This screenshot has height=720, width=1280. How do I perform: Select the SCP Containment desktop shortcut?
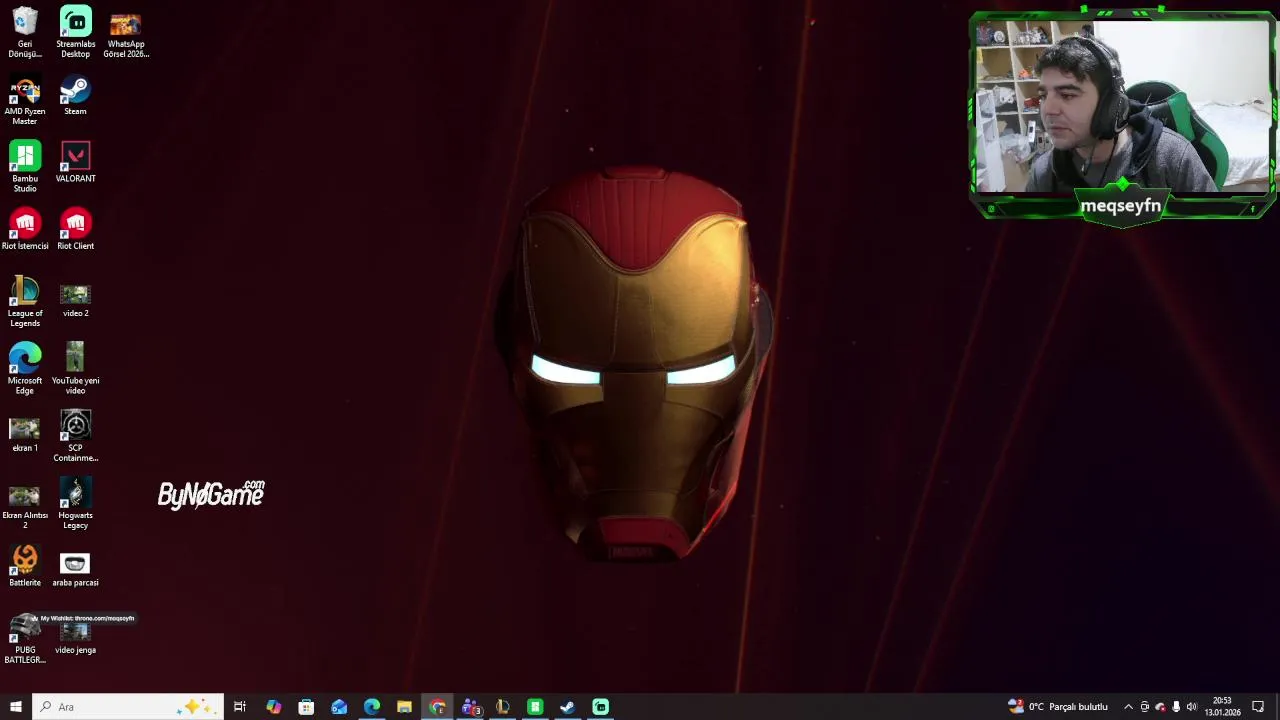click(x=75, y=436)
